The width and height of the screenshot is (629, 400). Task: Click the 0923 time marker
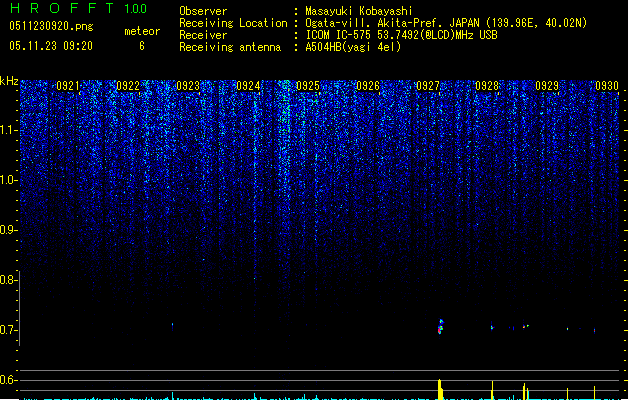[x=188, y=86]
